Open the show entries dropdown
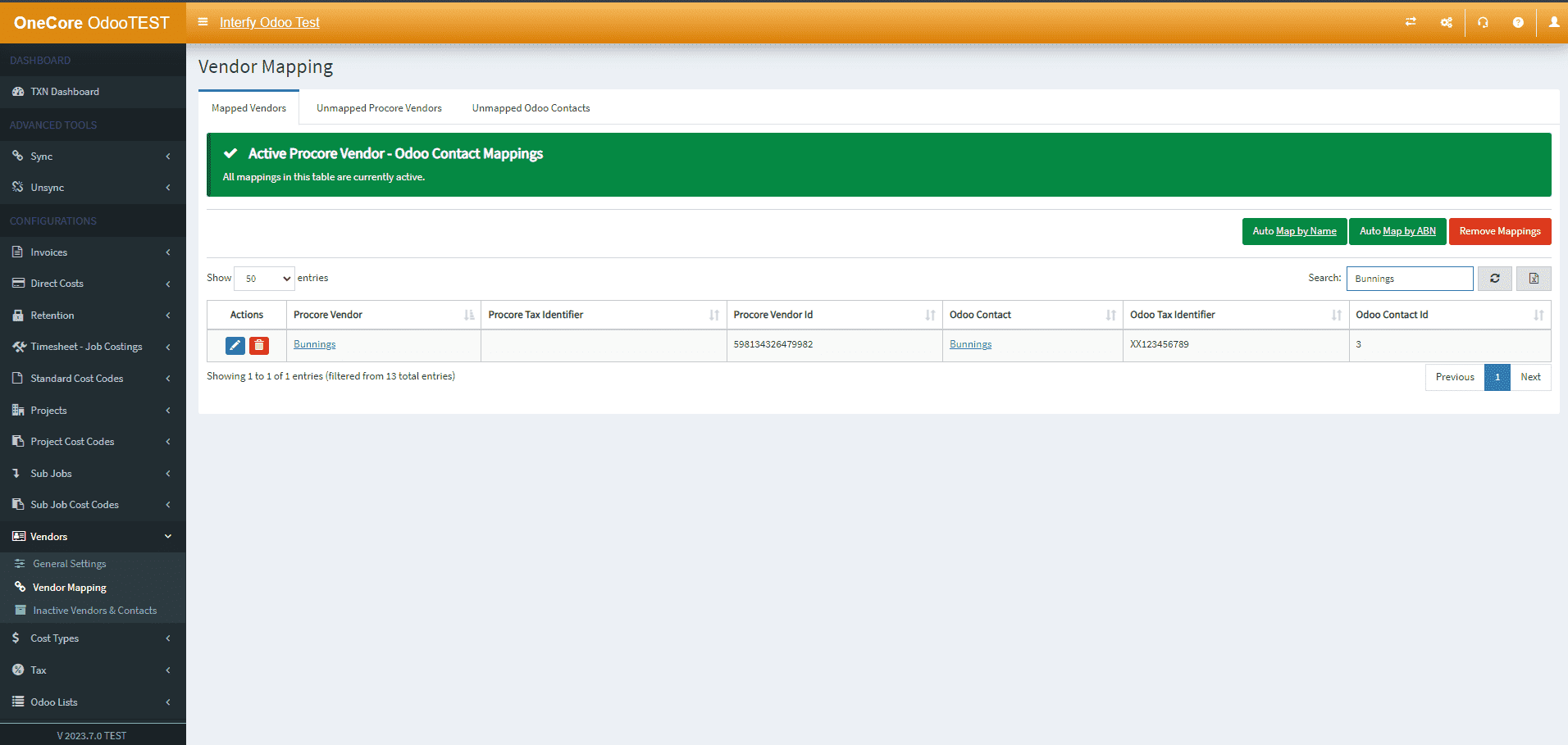 [x=264, y=279]
